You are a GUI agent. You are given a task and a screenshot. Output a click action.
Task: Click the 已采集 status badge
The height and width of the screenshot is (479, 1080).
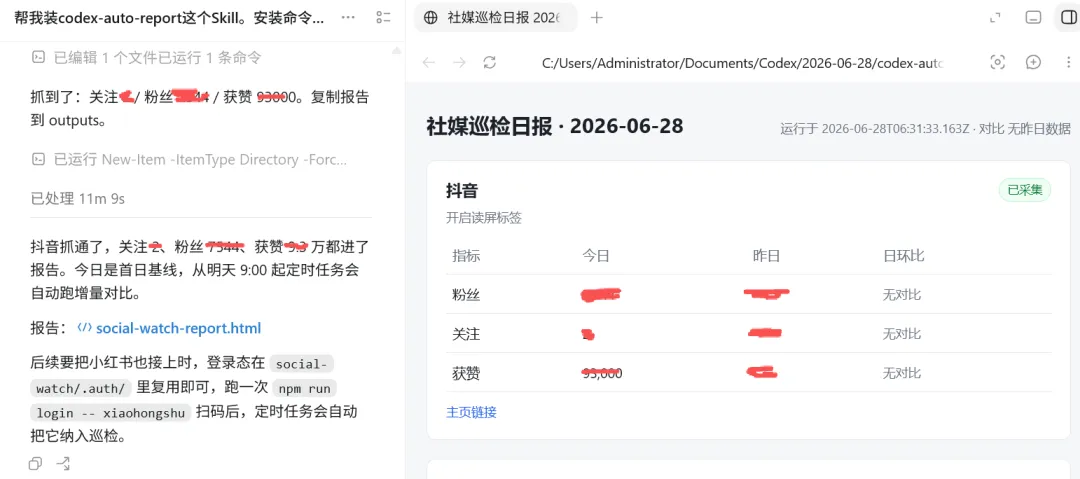(1025, 190)
